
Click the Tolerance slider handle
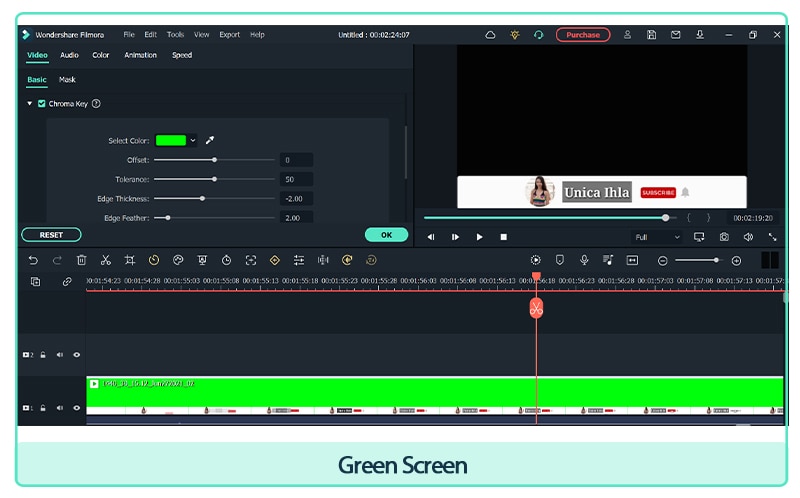214,179
